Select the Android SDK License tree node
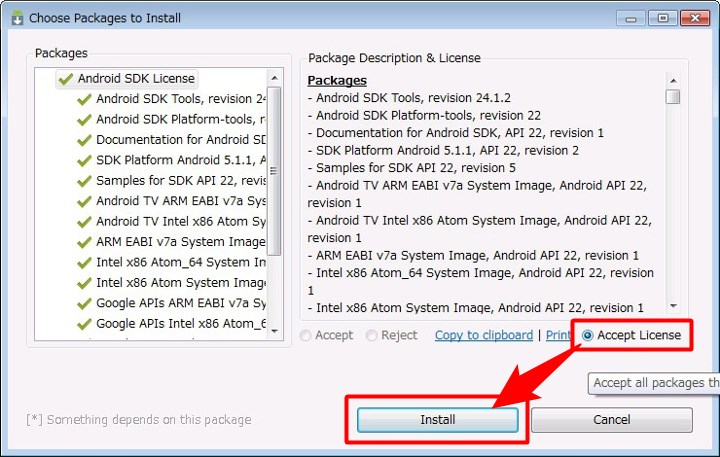The width and height of the screenshot is (720, 457). 127,79
